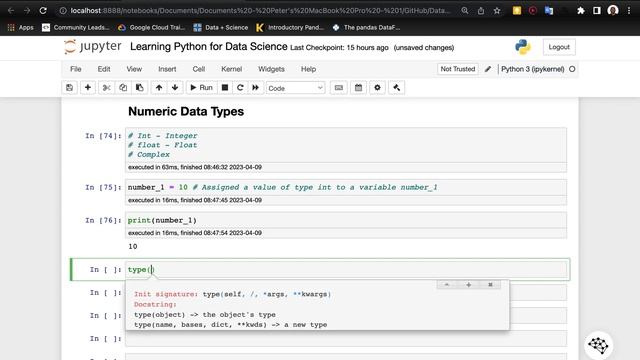This screenshot has height=360, width=640.
Task: Restart kernel and run all cells icon
Action: (x=256, y=88)
